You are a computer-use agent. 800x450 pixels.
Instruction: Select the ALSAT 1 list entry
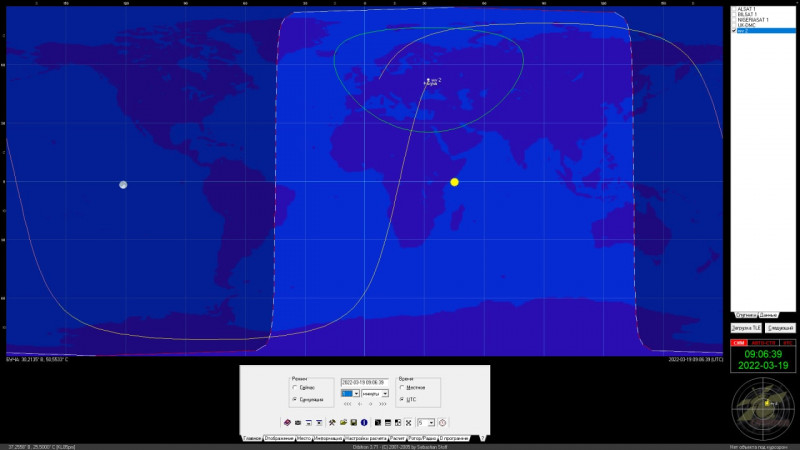[746, 9]
